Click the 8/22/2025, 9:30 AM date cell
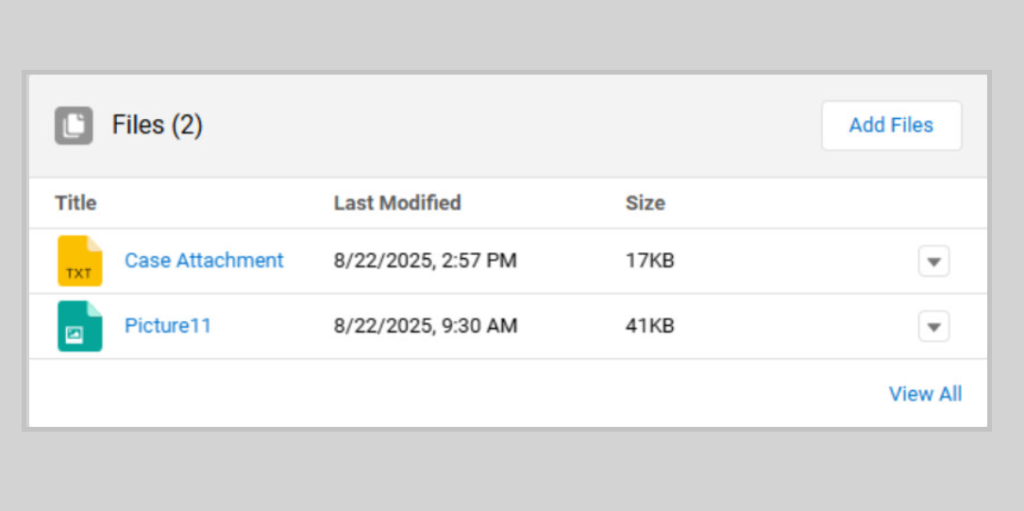The width and height of the screenshot is (1024, 511). 425,326
